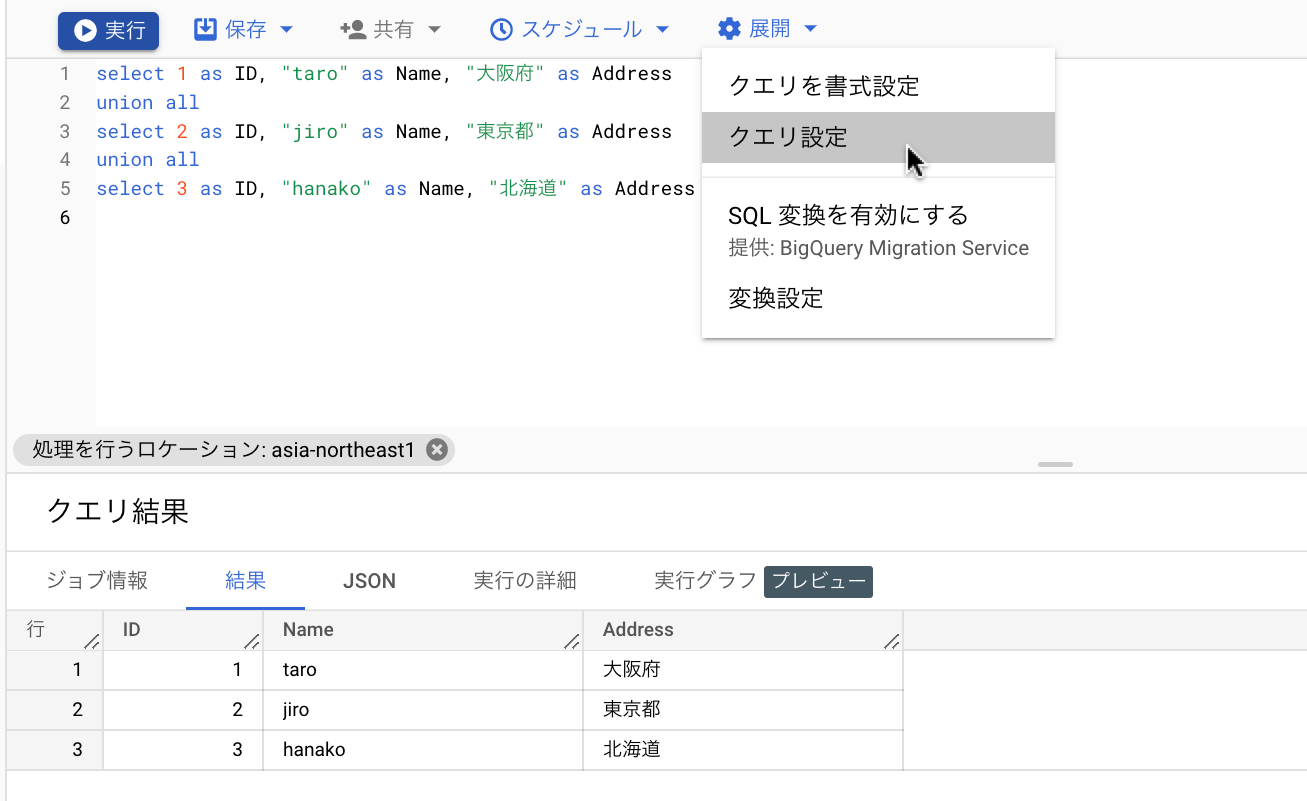Open the 共有 dropdown arrow
The height and width of the screenshot is (801, 1307).
pos(435,29)
